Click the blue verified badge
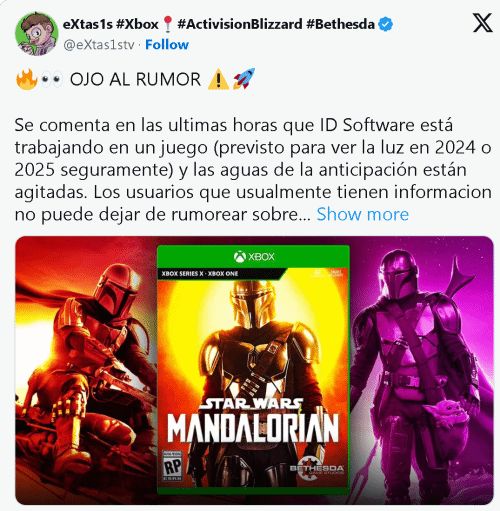This screenshot has width=500, height=511. (386, 24)
